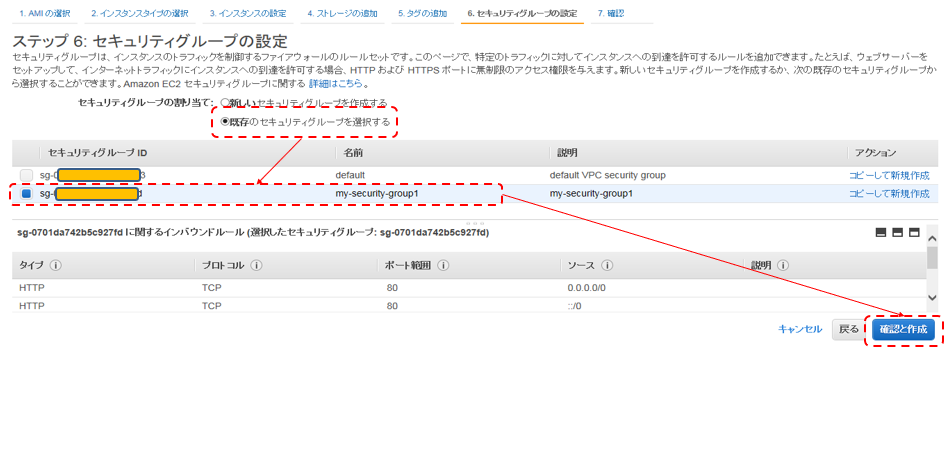
Task: Click the 0.0.0.0/0 source value
Action: (x=586, y=287)
